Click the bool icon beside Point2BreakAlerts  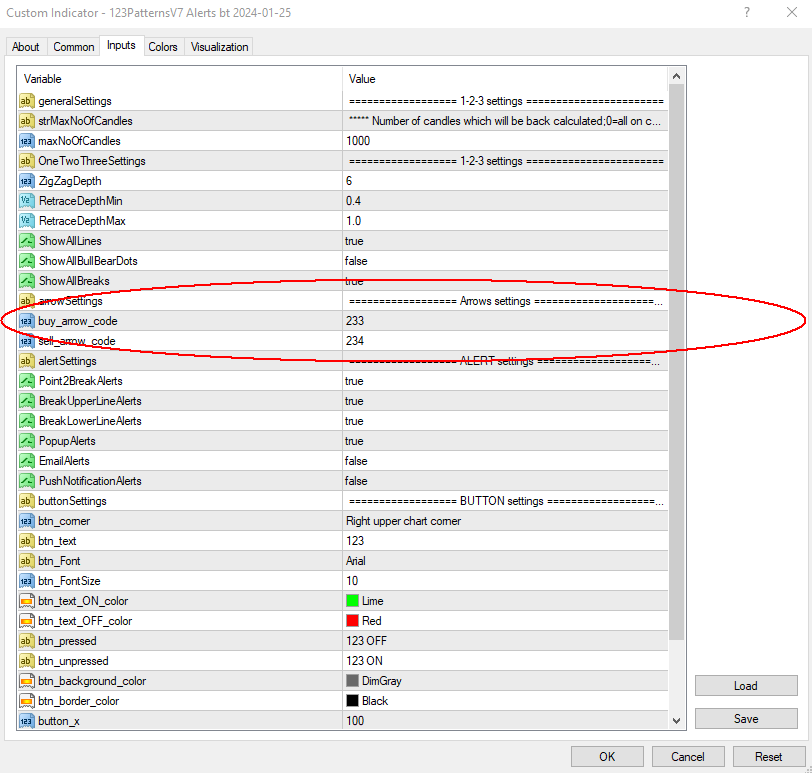tap(26, 381)
